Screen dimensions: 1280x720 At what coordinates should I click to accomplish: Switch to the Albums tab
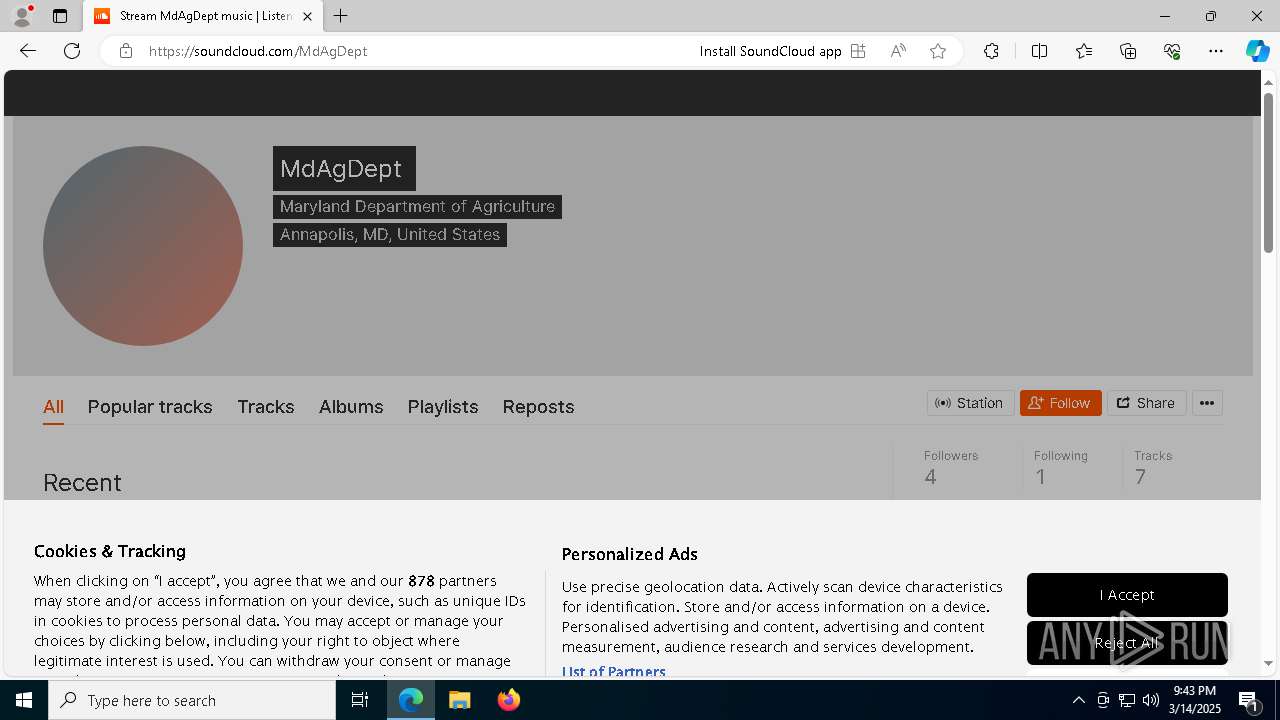[x=351, y=407]
